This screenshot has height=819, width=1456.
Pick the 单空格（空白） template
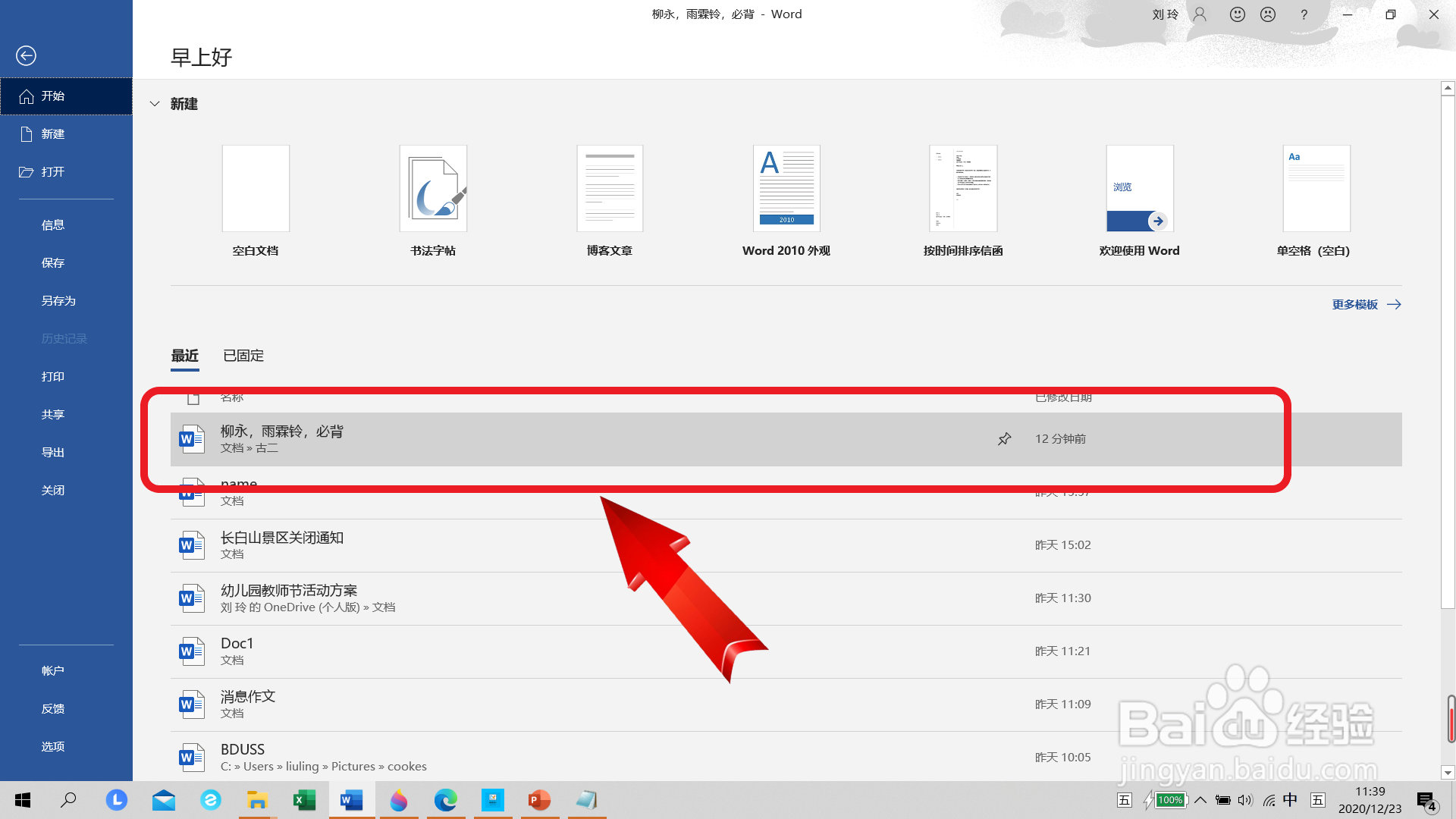coord(1316,201)
